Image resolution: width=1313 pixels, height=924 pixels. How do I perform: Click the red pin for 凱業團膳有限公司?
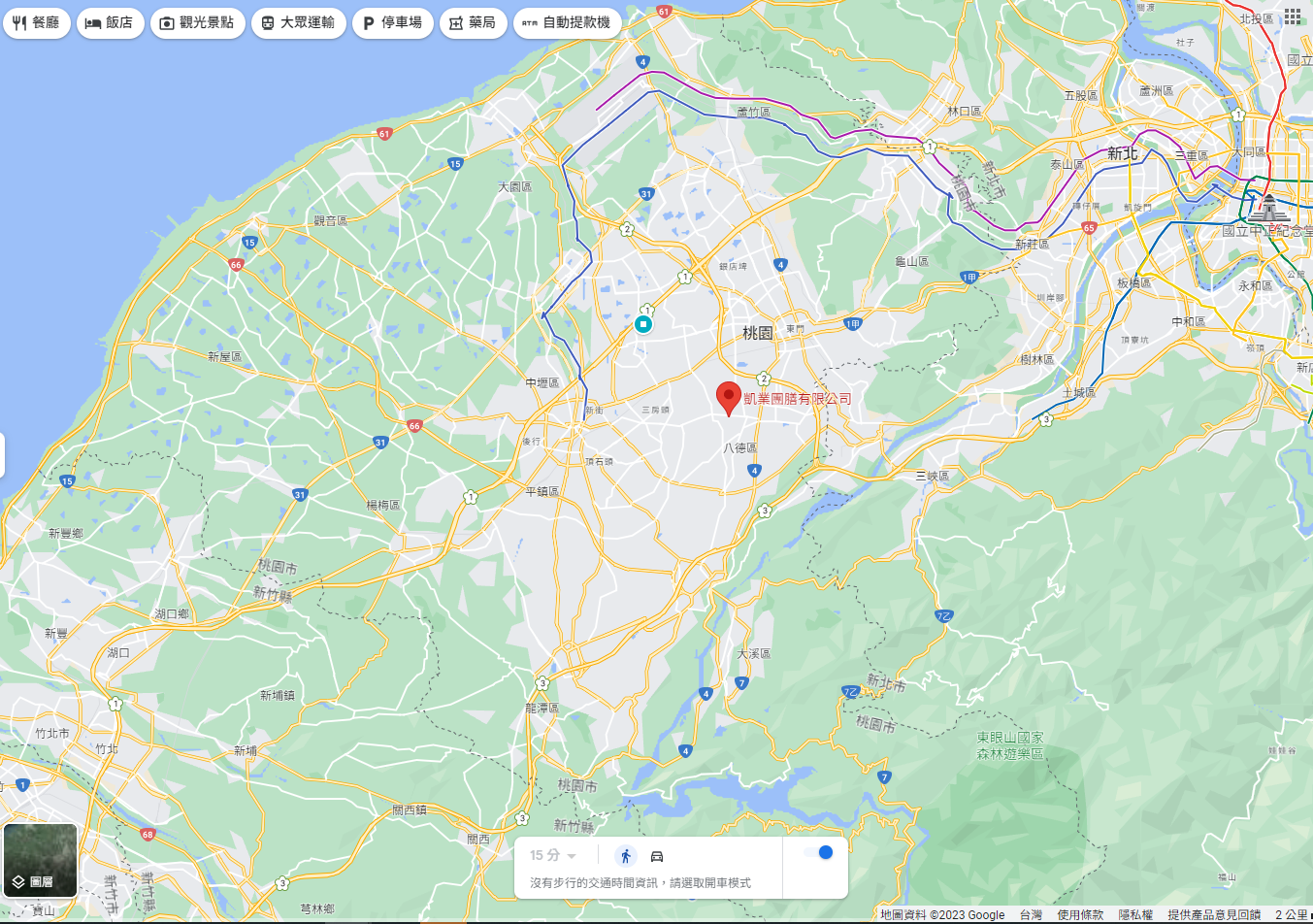(729, 399)
